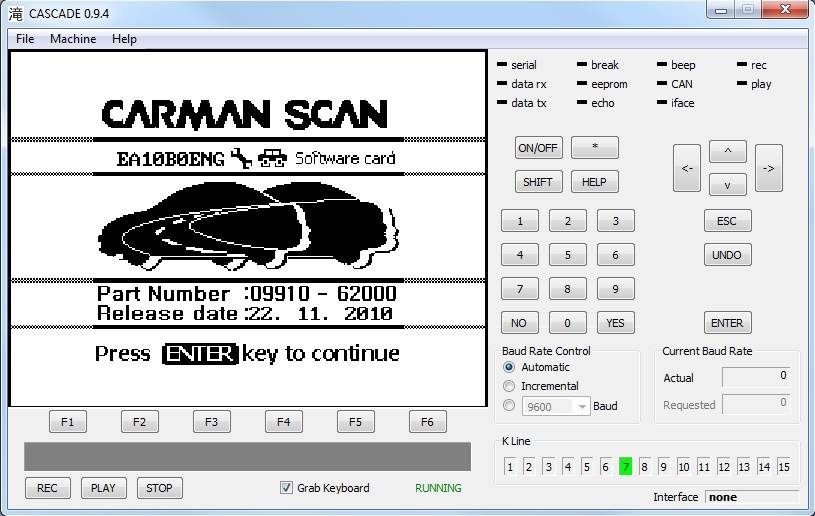The image size is (815, 516).
Task: Select K Line 6
Action: [606, 467]
